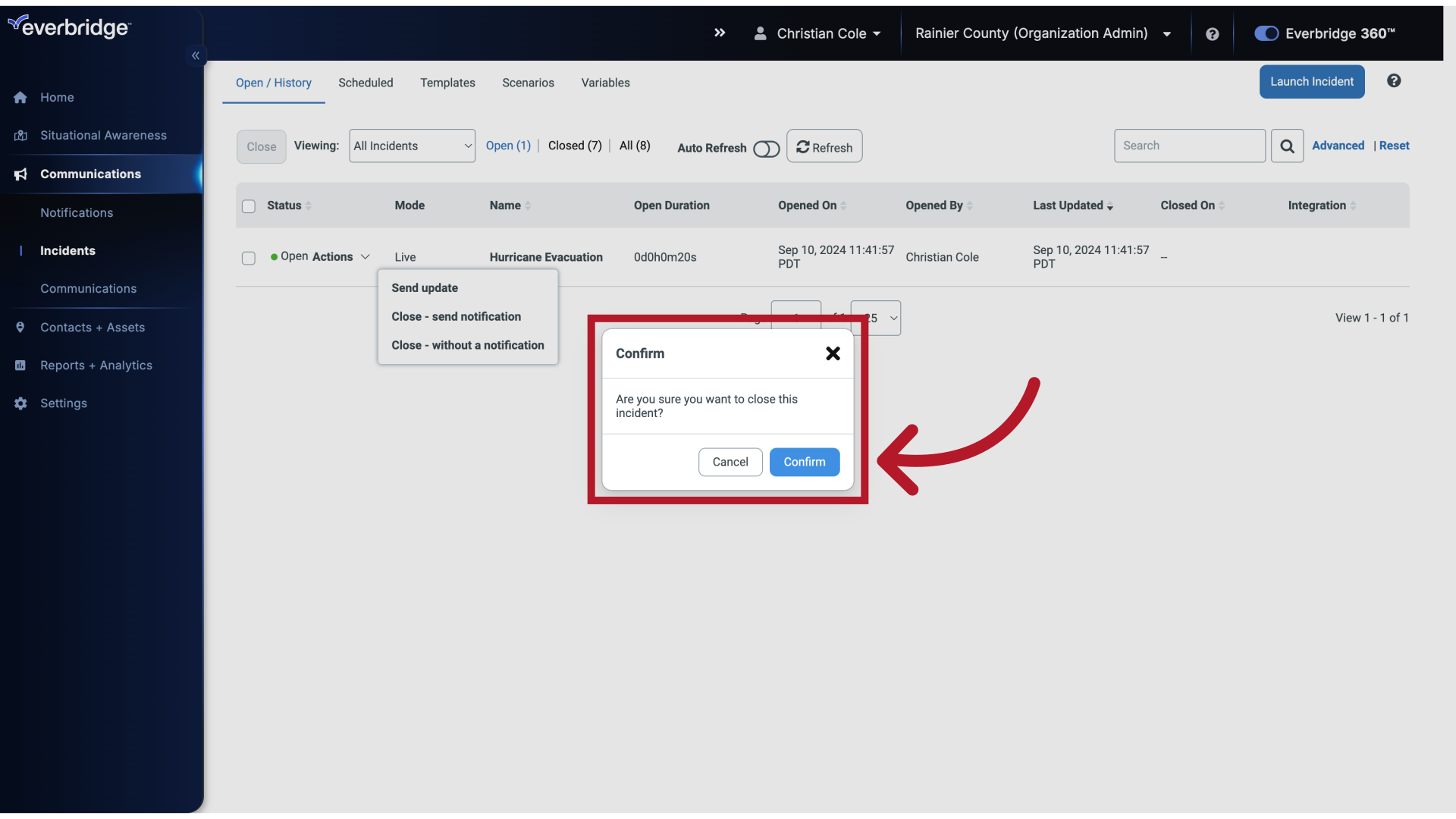Open the help icon beside Launch Incident
The height and width of the screenshot is (819, 1456).
(x=1394, y=81)
